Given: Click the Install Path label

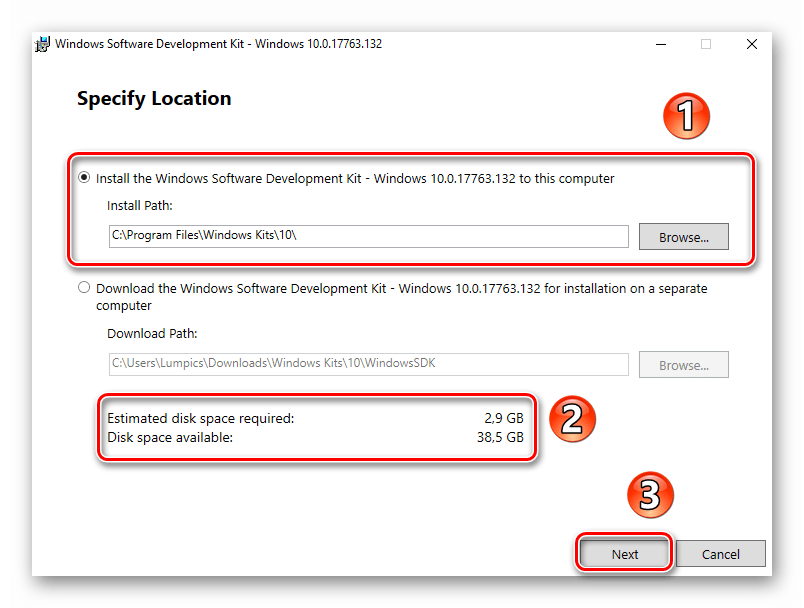Looking at the screenshot, I should click(x=141, y=205).
